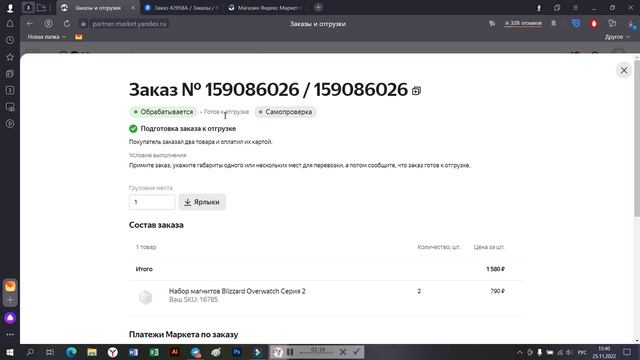Open the blue shield protection extension
The image size is (640, 360).
click(x=576, y=23)
